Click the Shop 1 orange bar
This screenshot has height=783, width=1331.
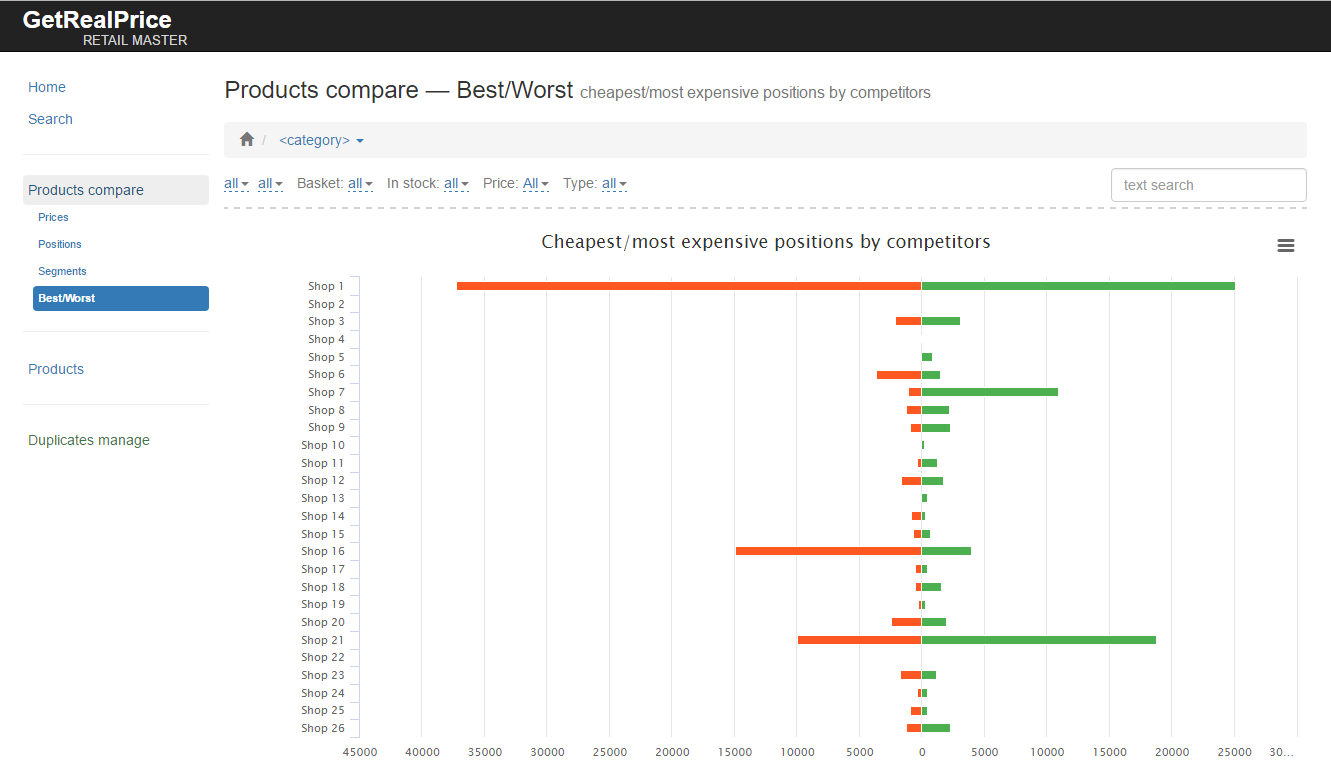click(x=689, y=286)
